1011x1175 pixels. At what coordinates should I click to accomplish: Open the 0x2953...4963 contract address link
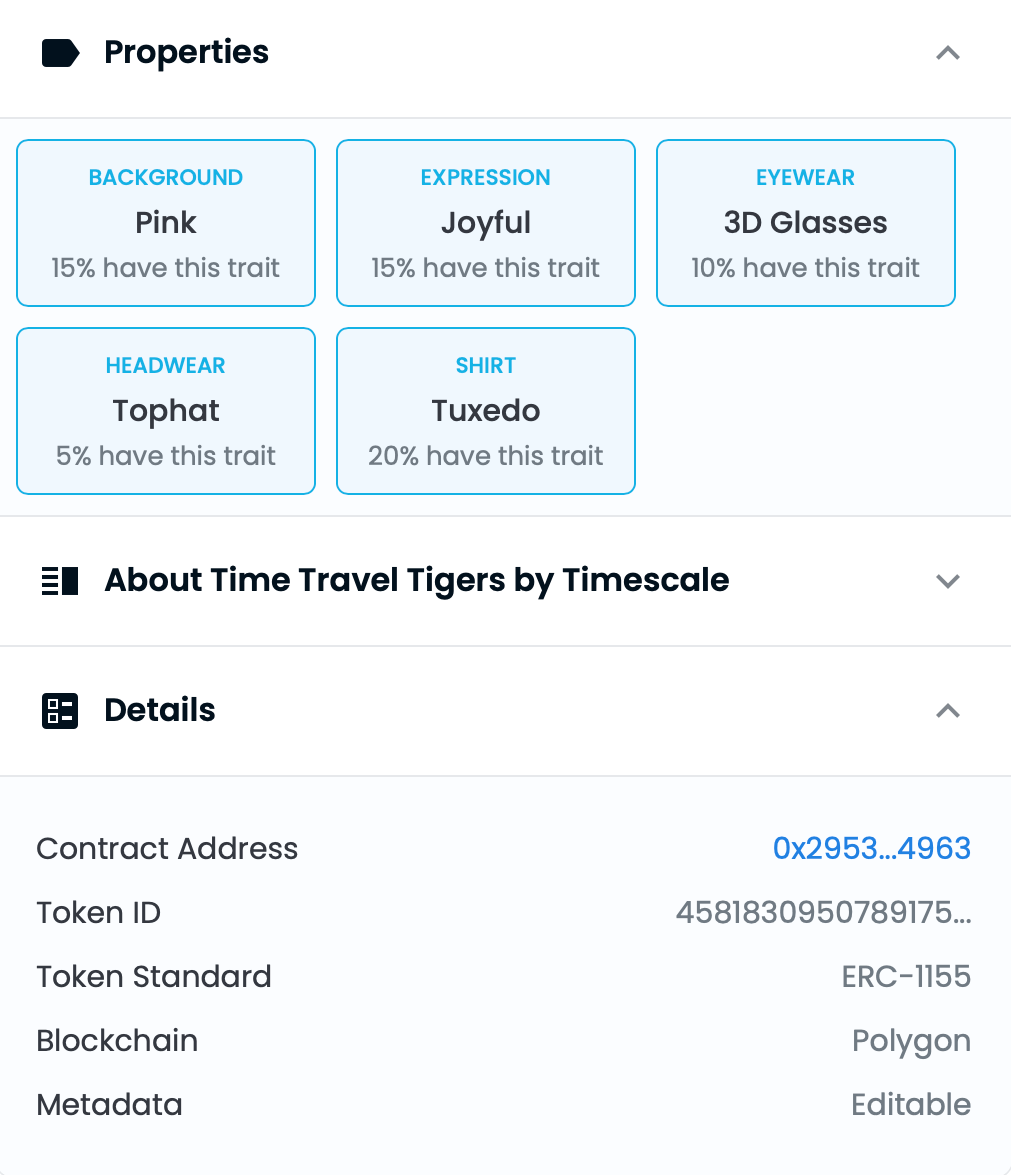click(871, 849)
